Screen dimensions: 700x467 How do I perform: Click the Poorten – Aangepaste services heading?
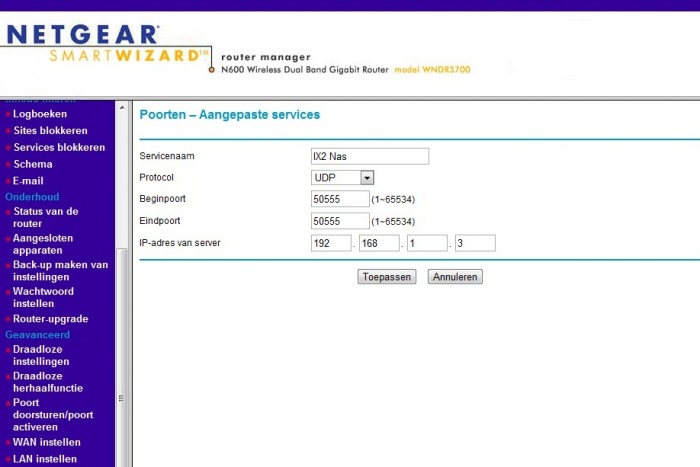click(230, 115)
